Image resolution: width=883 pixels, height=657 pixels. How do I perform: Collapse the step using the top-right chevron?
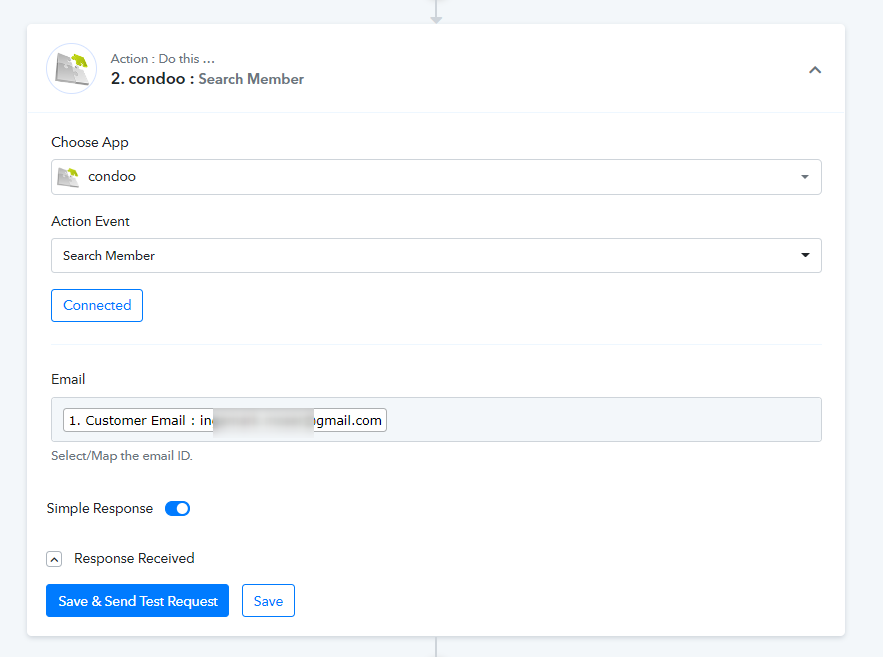[x=815, y=70]
